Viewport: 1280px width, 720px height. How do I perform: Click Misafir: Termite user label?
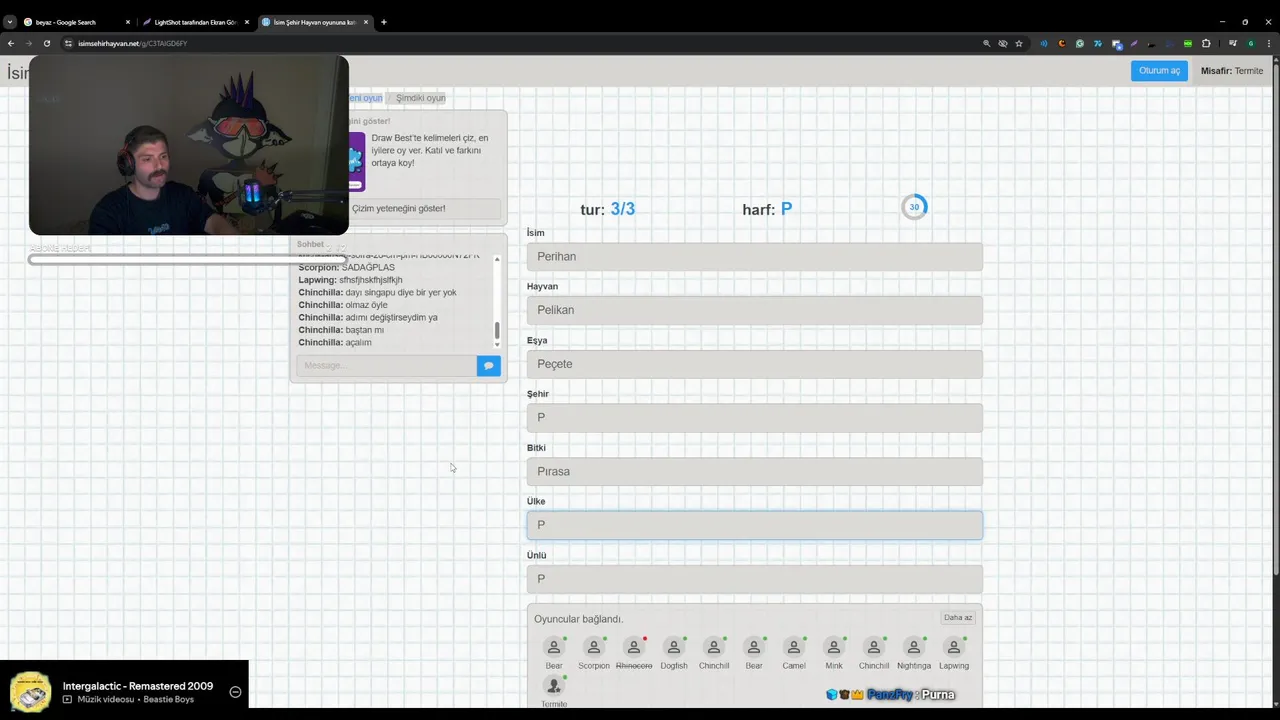click(1232, 71)
